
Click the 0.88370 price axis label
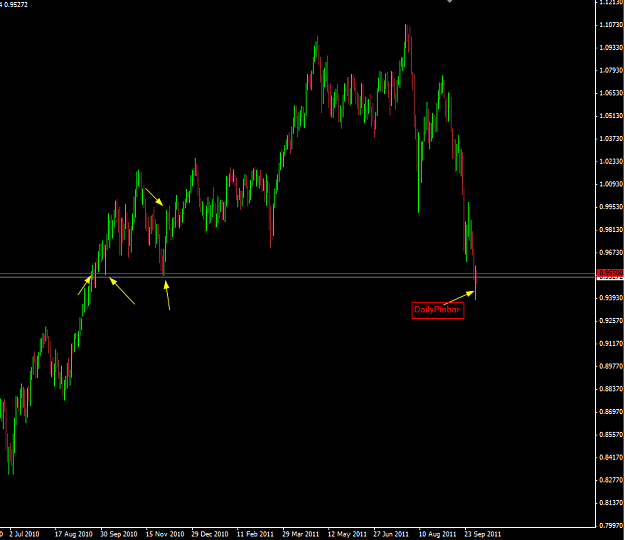611,389
